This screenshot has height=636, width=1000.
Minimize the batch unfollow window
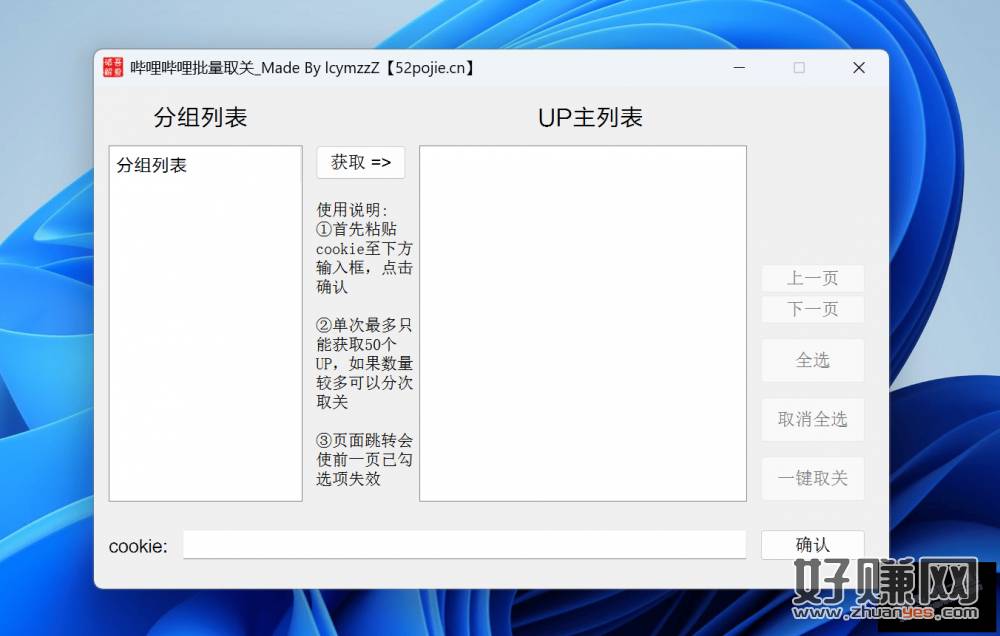pos(739,68)
